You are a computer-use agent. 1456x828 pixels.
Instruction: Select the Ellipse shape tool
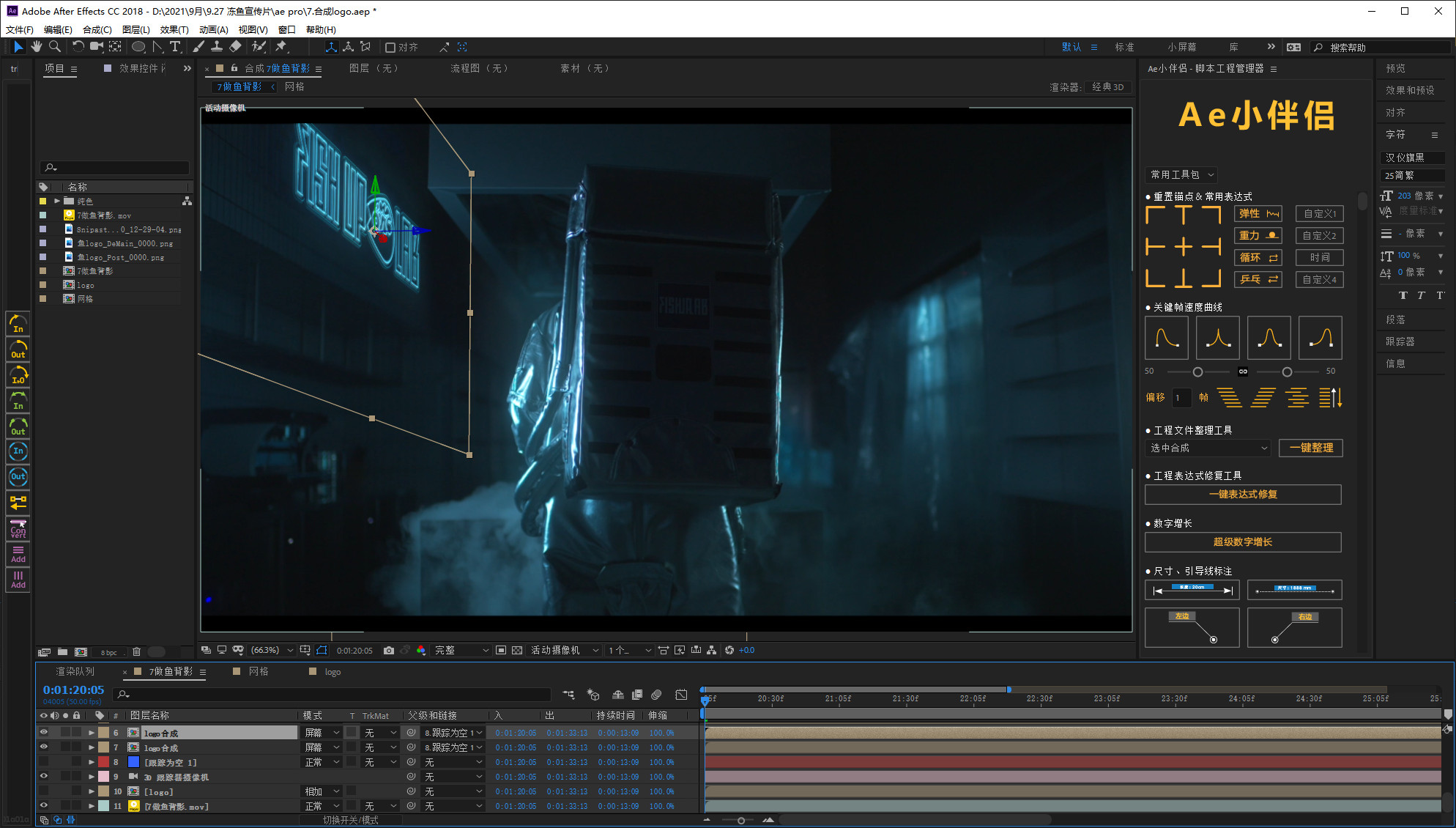[x=138, y=47]
